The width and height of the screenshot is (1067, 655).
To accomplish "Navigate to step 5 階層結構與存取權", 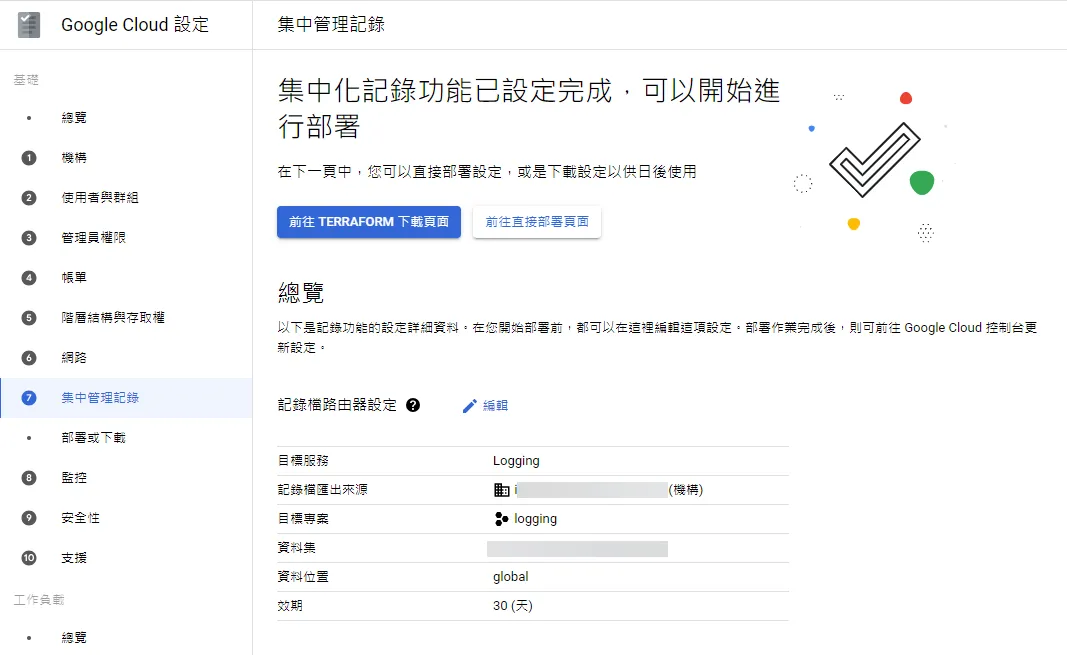I will pos(113,318).
